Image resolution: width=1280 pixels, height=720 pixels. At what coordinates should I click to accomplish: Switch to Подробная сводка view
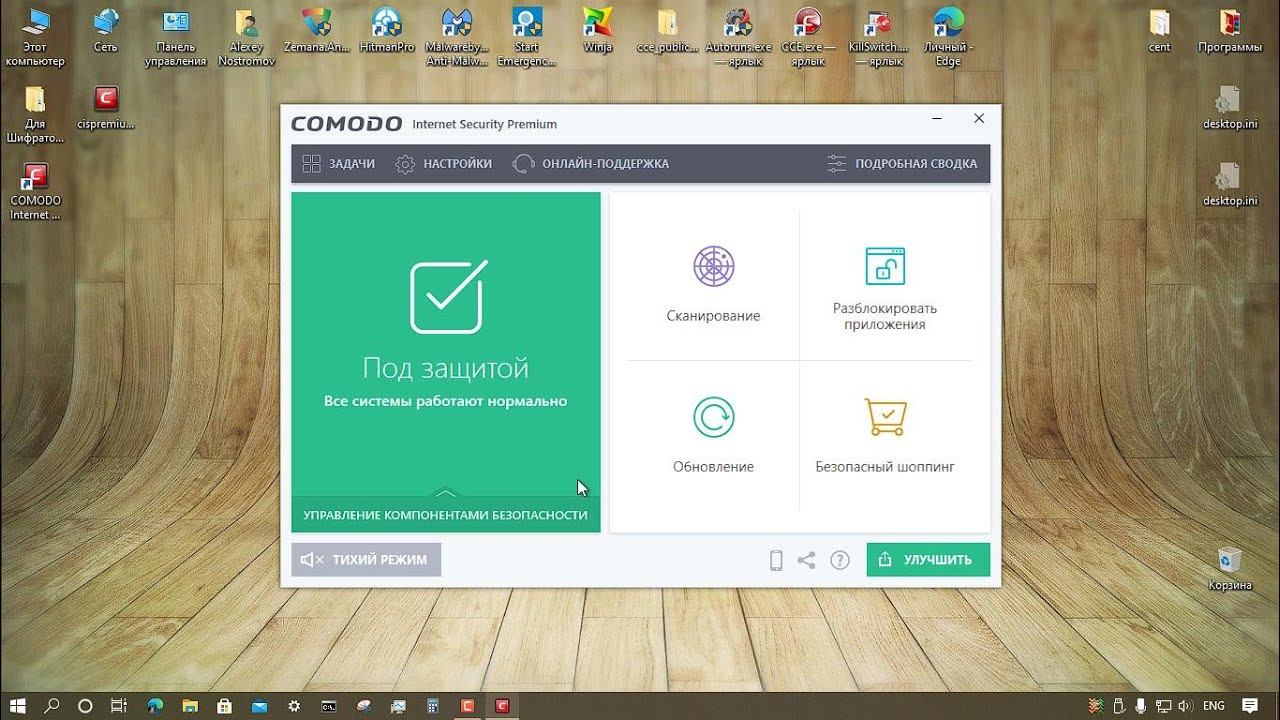click(902, 163)
